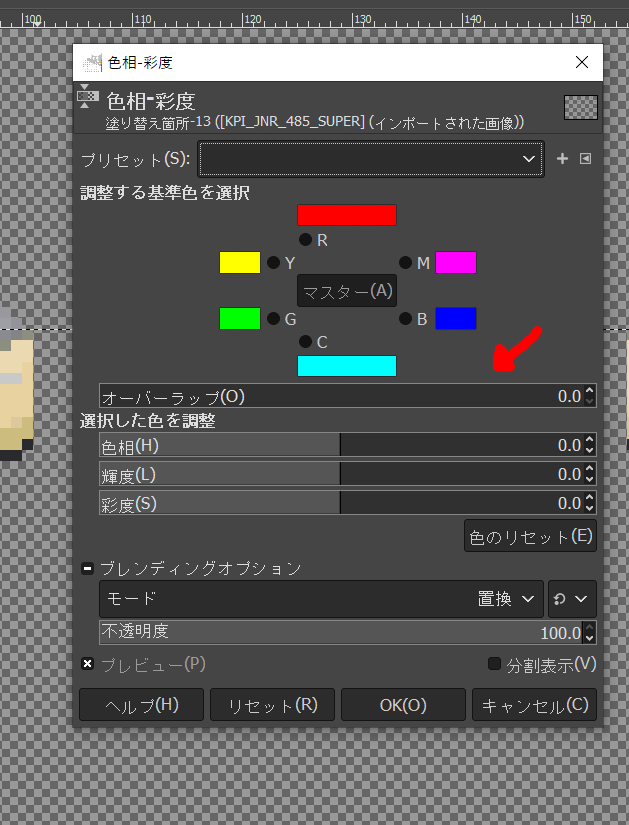Increase オーバーラップ value with up arrow
The width and height of the screenshot is (629, 825).
(590, 390)
